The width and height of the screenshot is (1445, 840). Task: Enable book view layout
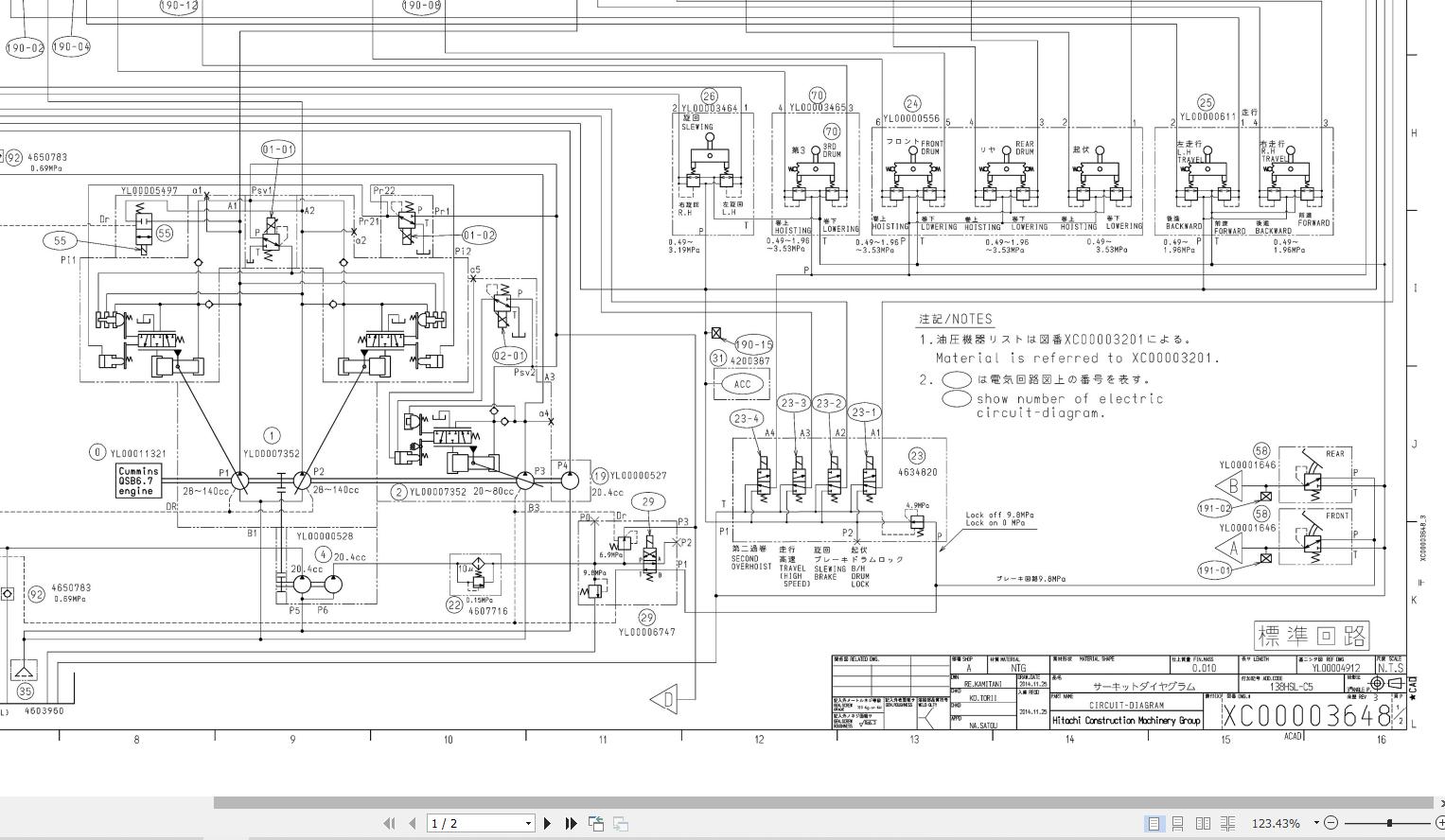(1228, 823)
